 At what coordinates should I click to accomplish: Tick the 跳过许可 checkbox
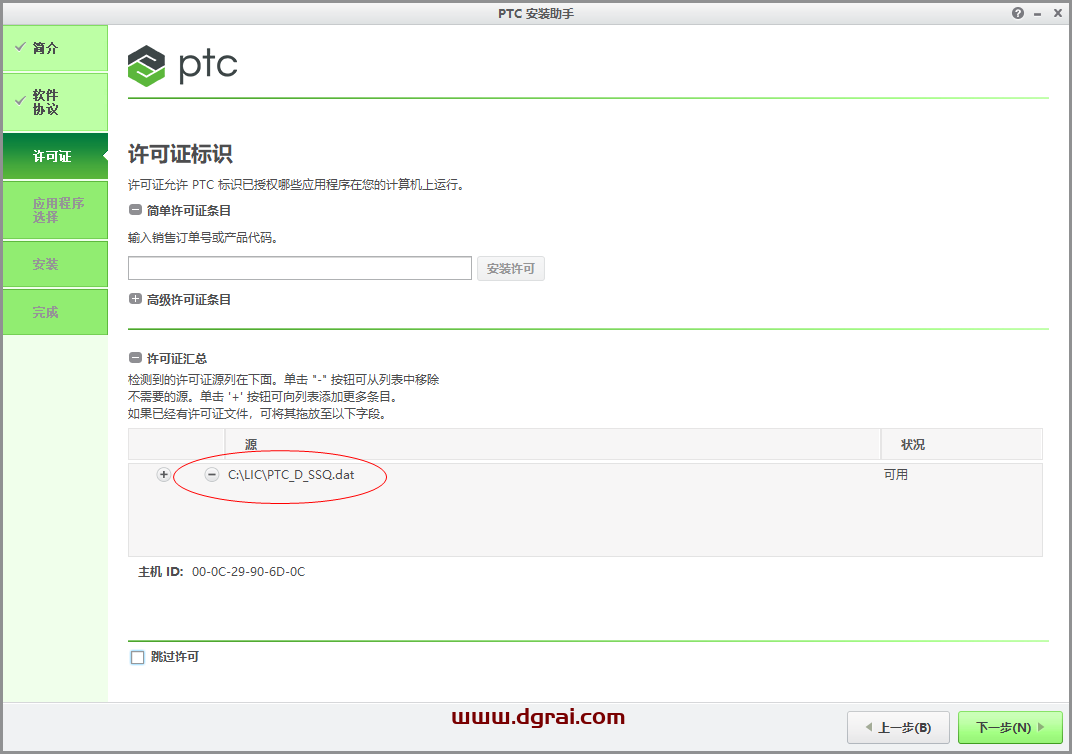137,657
